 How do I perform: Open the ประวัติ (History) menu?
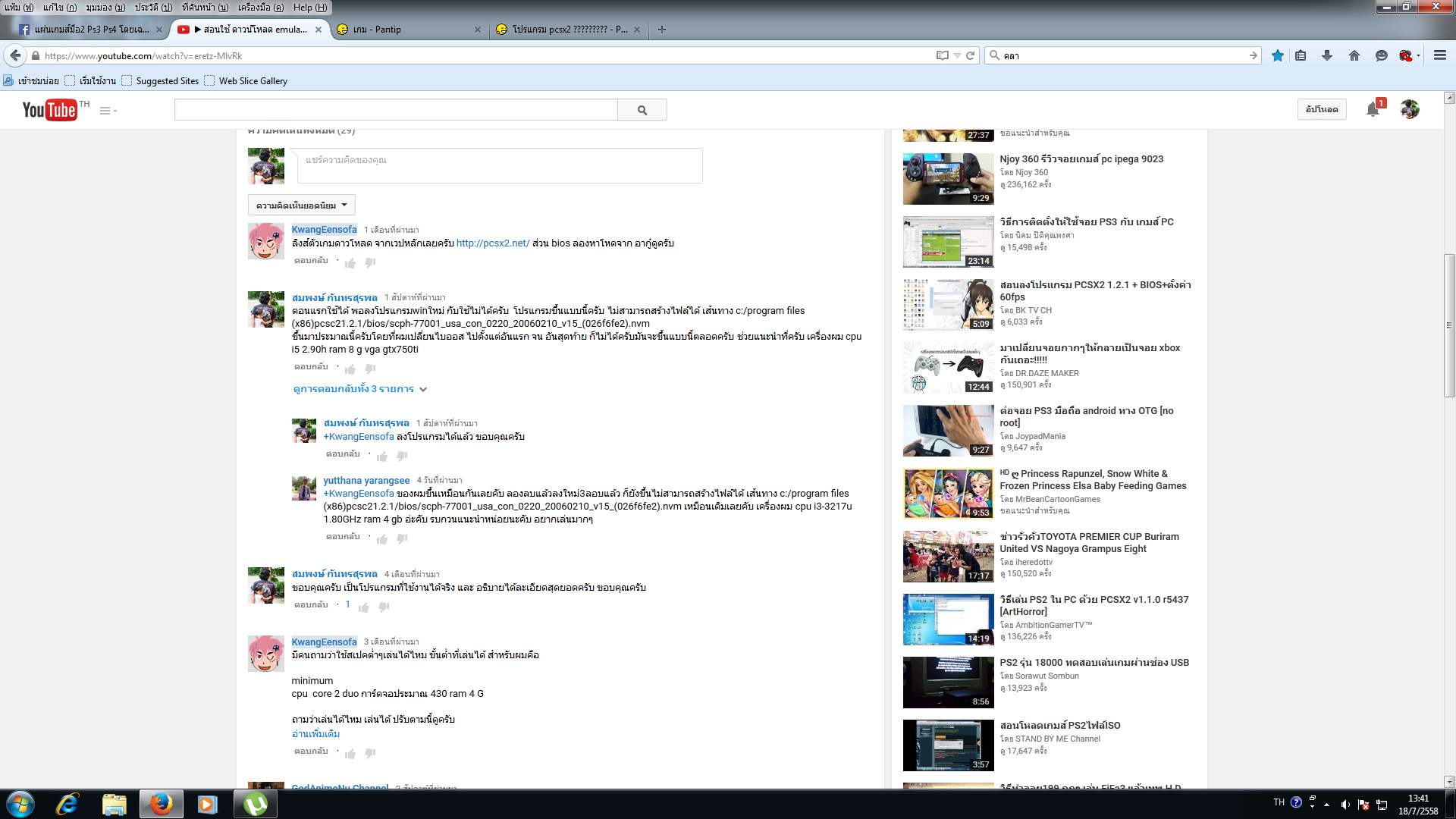(153, 7)
